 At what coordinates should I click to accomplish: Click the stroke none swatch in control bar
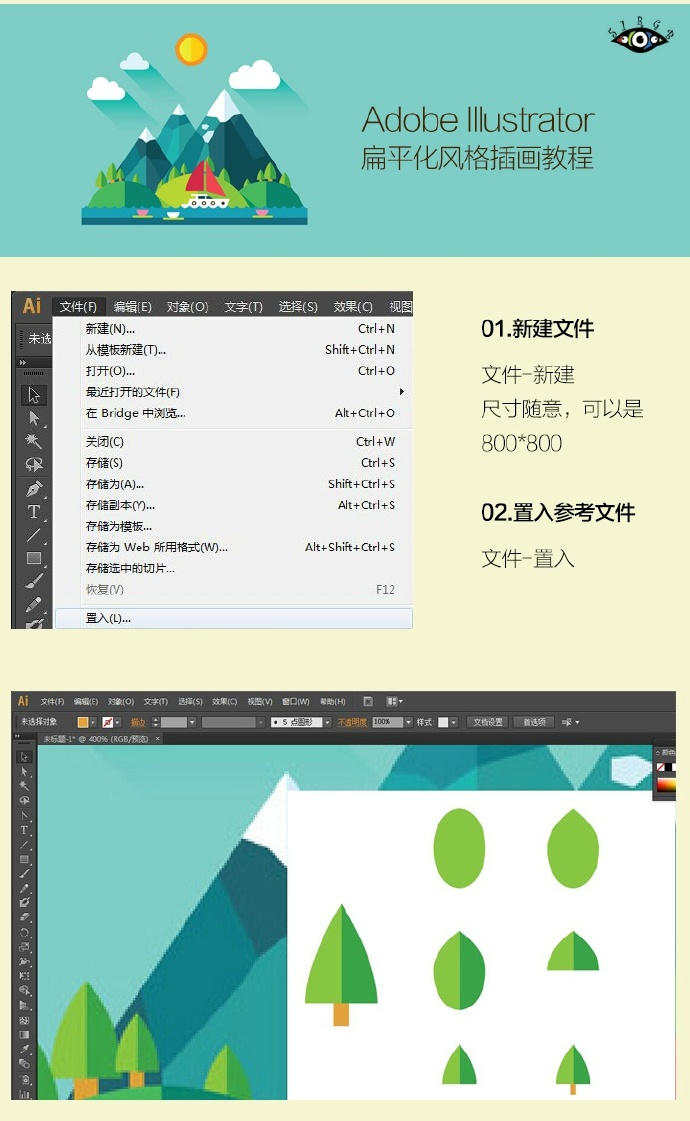107,722
